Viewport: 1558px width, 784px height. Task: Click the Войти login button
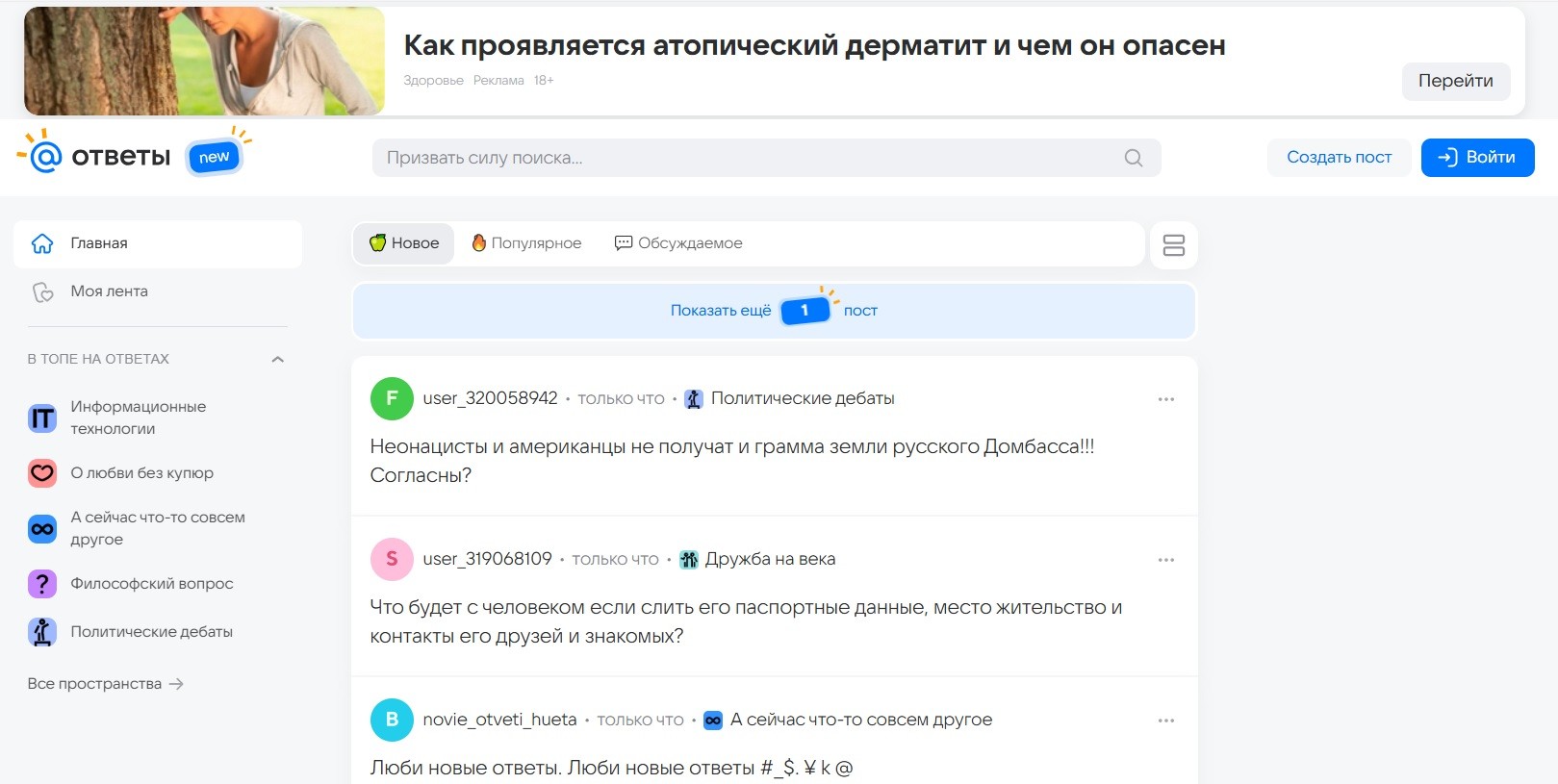click(1477, 158)
